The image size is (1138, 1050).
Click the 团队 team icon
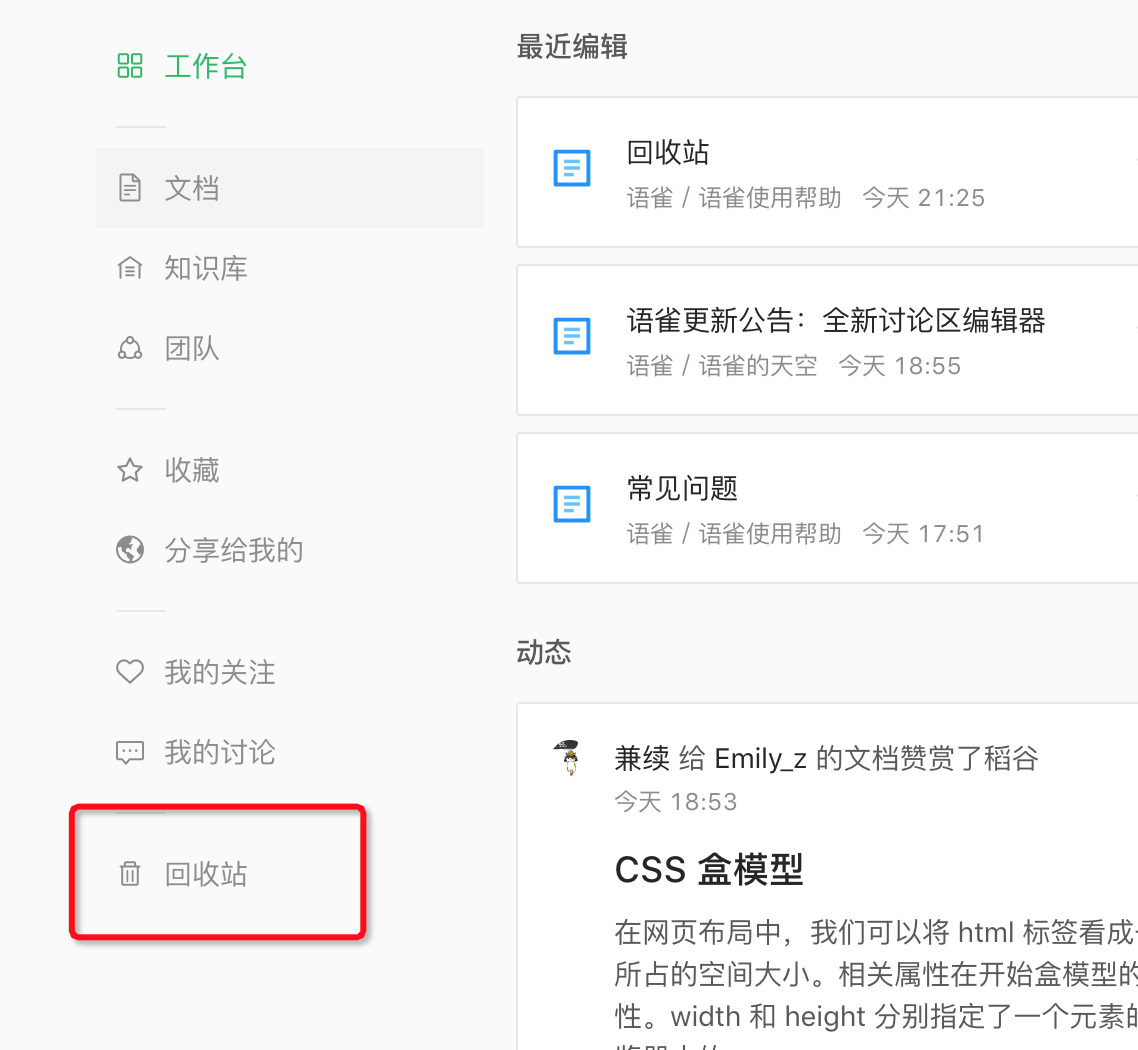(130, 349)
